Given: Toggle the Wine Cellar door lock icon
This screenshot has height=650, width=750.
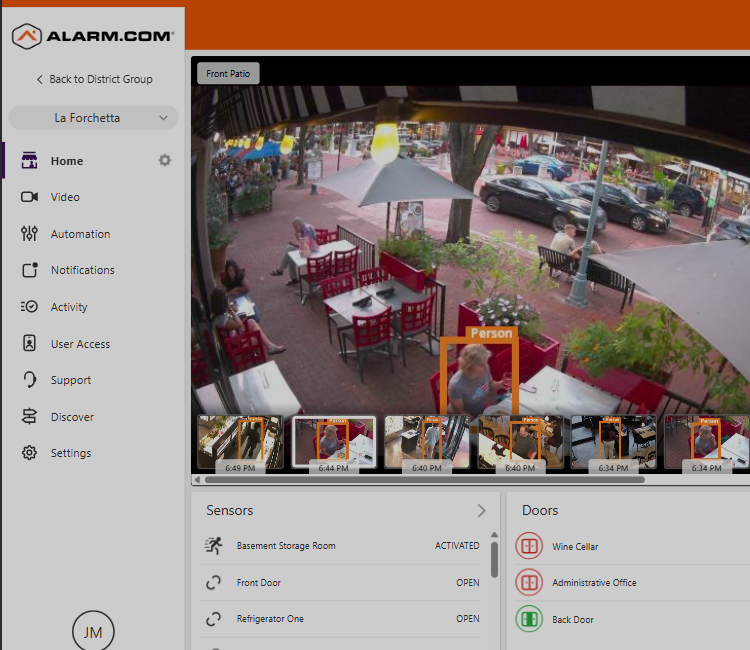Looking at the screenshot, I should point(529,546).
